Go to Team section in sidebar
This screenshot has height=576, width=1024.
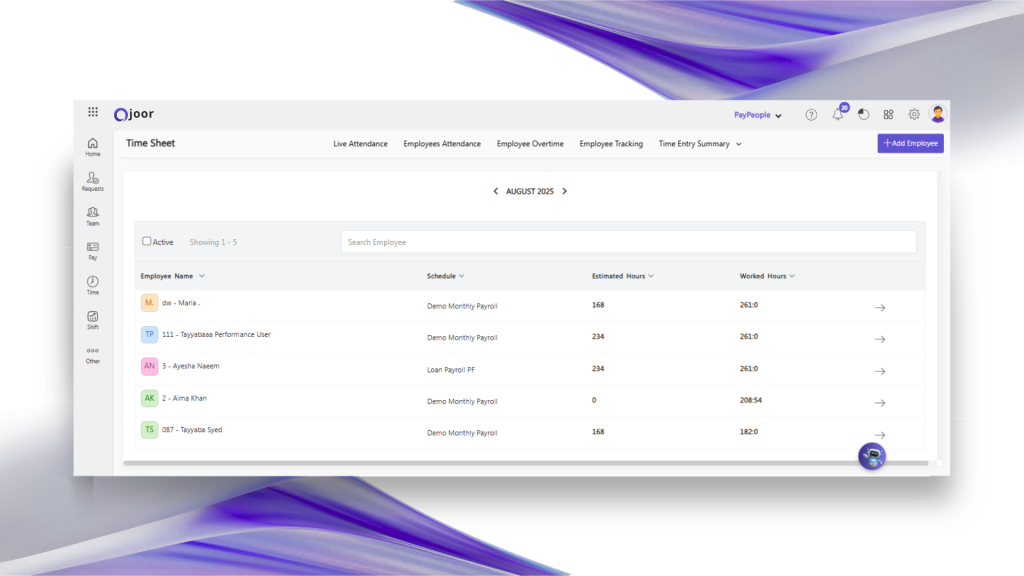(93, 214)
